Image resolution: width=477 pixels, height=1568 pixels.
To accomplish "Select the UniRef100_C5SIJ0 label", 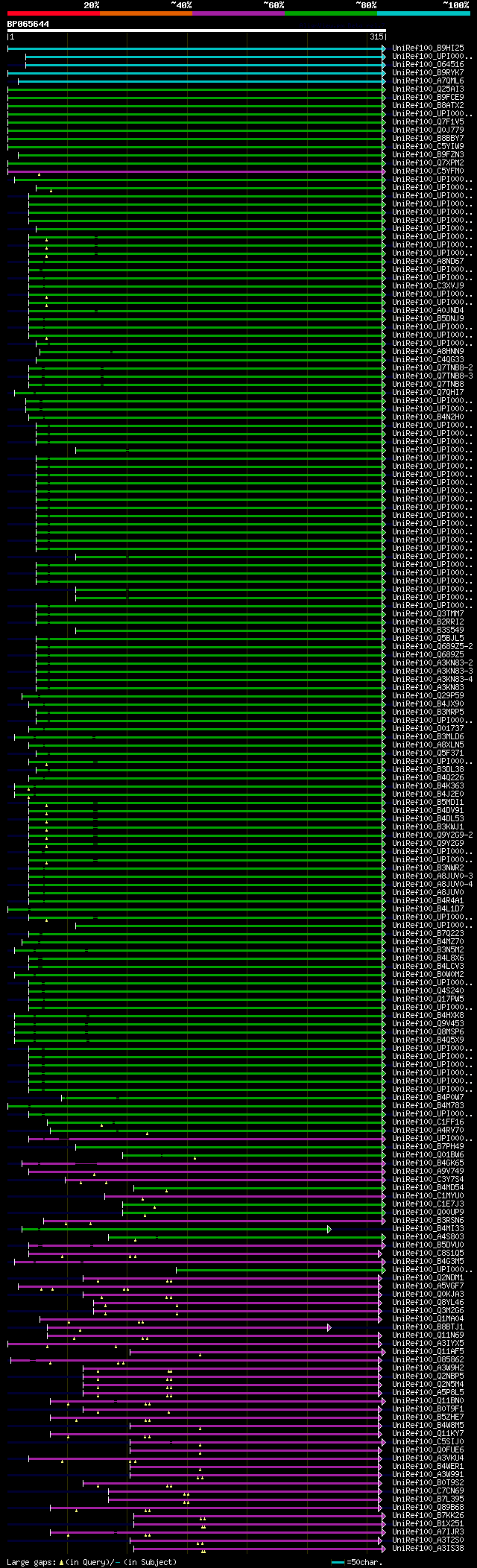I will click(x=428, y=1442).
